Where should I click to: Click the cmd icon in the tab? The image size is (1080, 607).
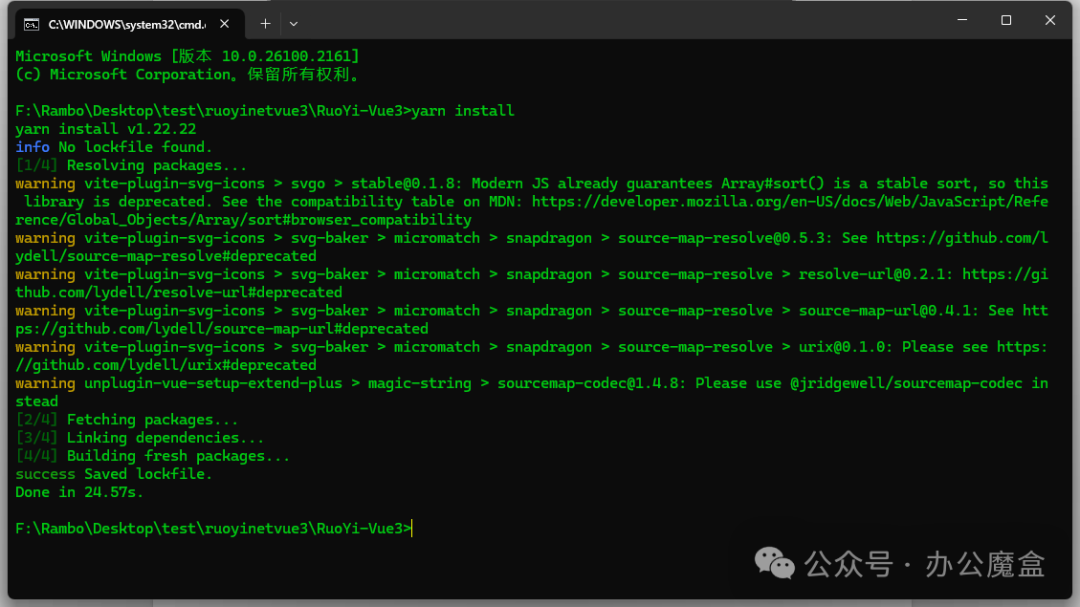coord(31,25)
